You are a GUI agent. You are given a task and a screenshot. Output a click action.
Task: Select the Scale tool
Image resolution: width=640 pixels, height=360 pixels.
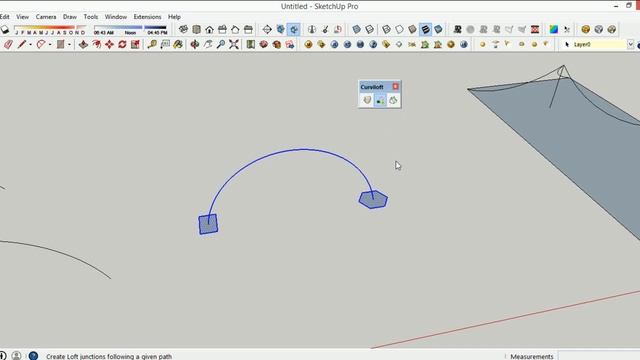pos(135,44)
